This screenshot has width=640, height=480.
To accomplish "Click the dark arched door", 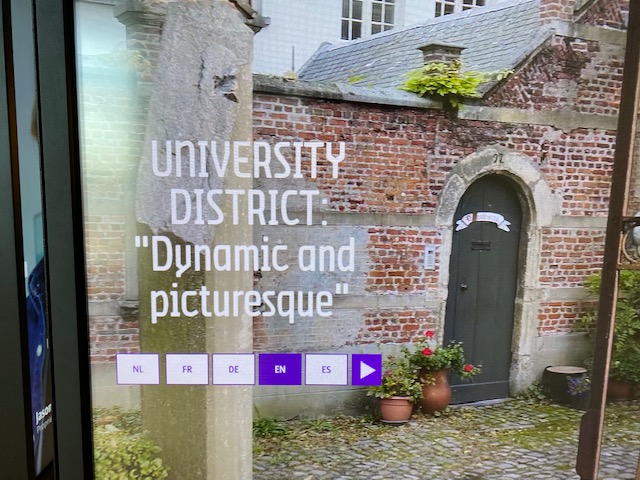I will (482, 300).
